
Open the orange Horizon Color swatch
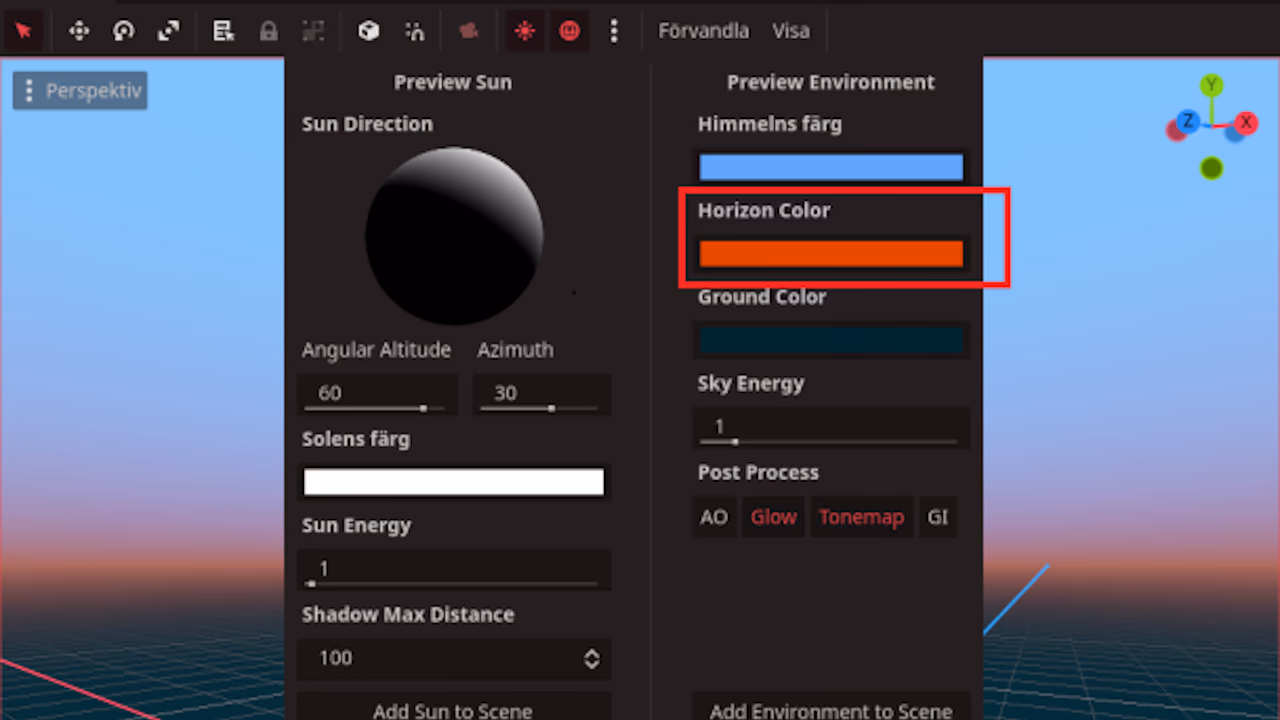[830, 254]
